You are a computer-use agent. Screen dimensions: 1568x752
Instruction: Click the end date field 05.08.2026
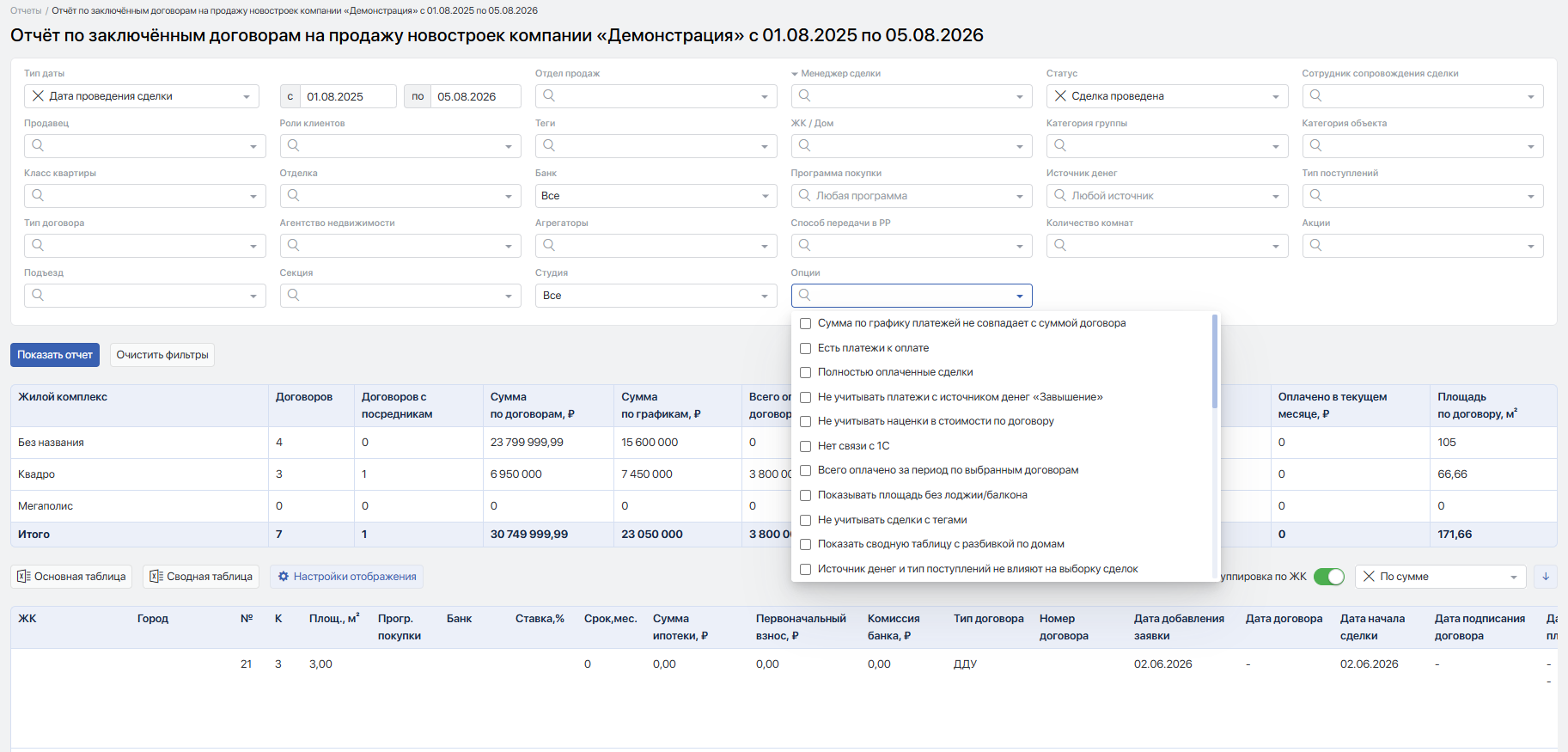pyautogui.click(x=476, y=96)
